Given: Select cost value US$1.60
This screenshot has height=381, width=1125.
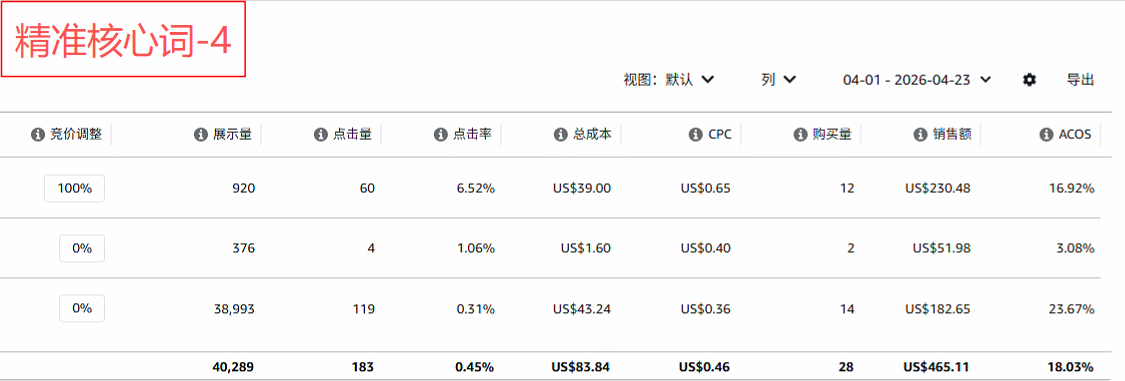Looking at the screenshot, I should [585, 249].
